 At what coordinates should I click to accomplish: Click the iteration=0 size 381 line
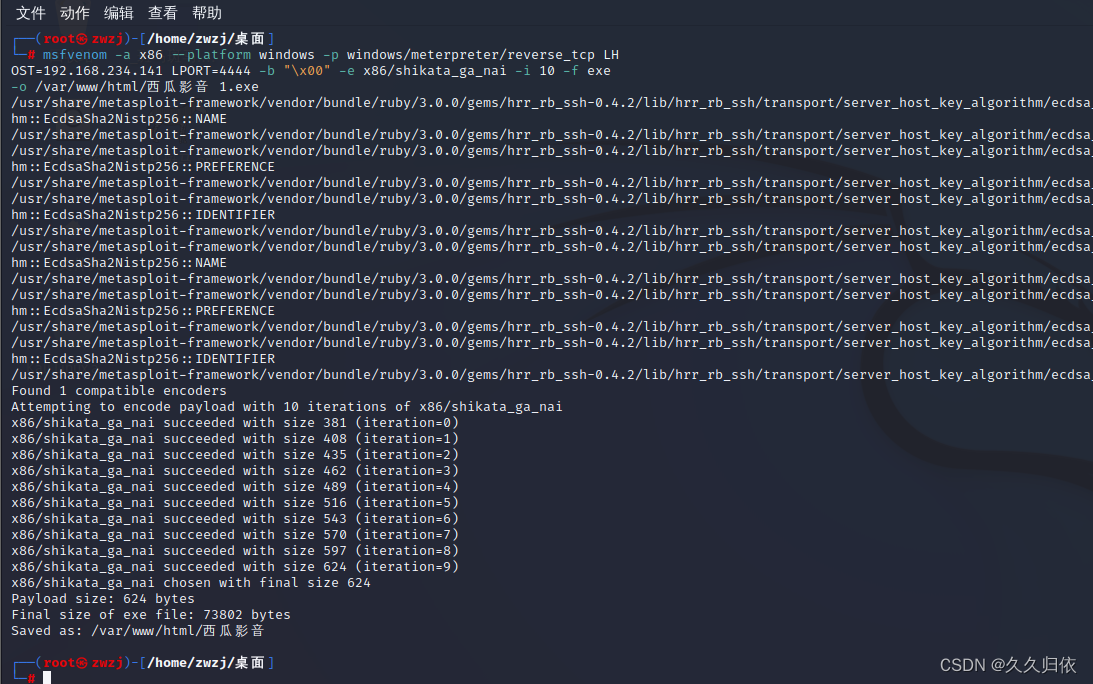pos(235,423)
